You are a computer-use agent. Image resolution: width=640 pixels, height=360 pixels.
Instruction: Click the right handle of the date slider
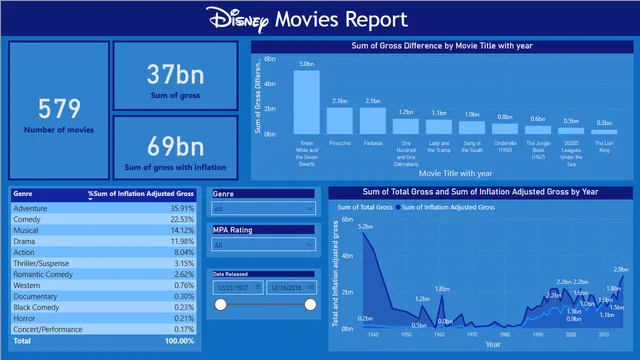pyautogui.click(x=310, y=304)
